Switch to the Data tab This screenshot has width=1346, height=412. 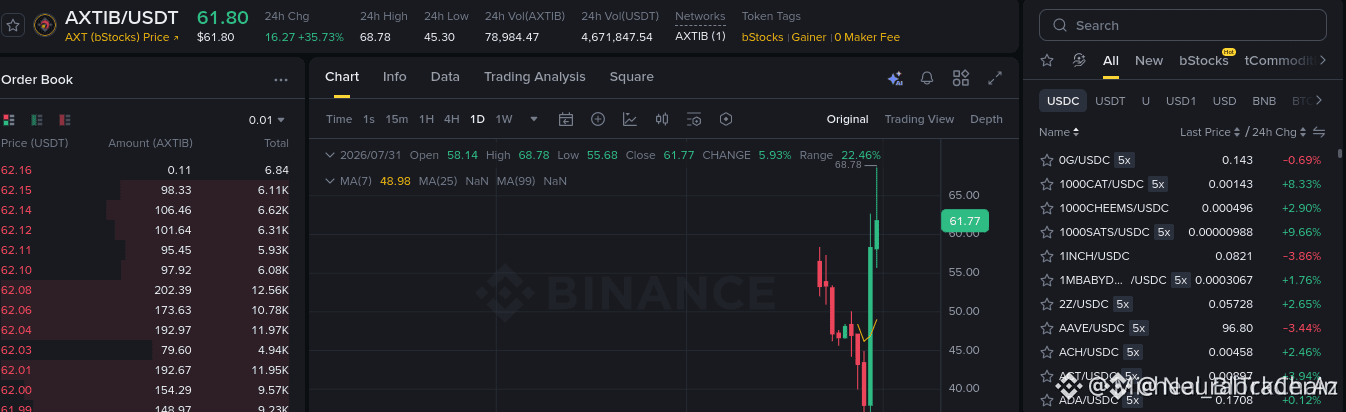click(445, 77)
